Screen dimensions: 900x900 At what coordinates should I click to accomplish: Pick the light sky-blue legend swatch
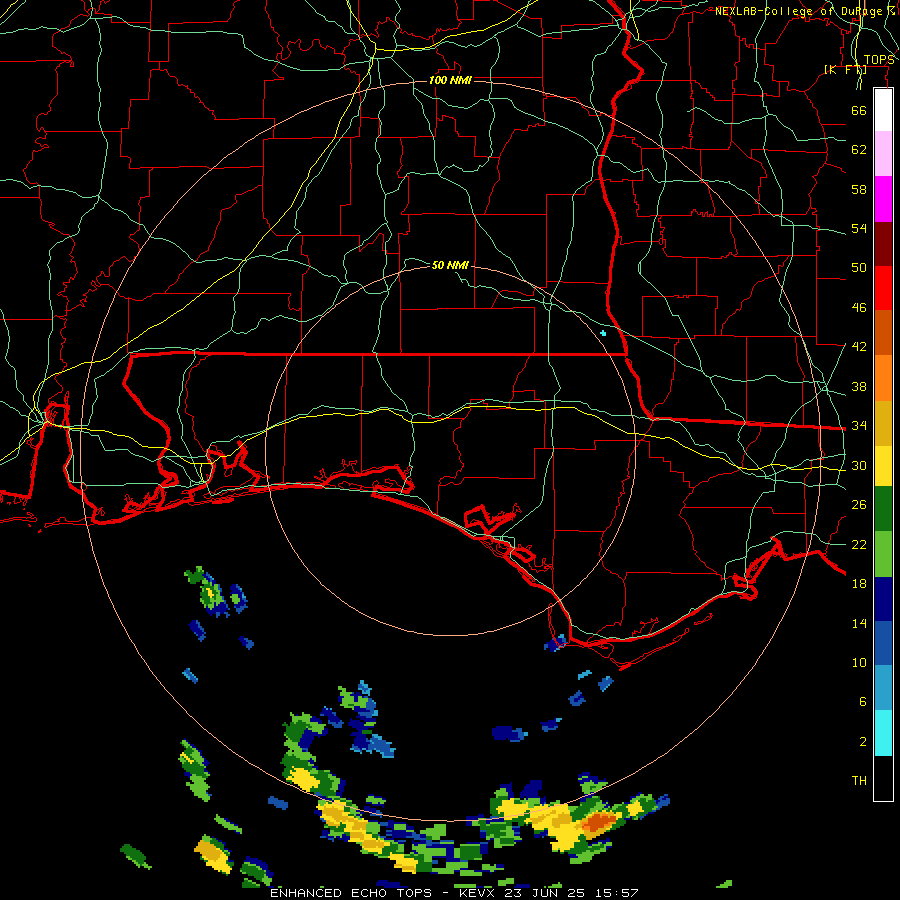(883, 688)
